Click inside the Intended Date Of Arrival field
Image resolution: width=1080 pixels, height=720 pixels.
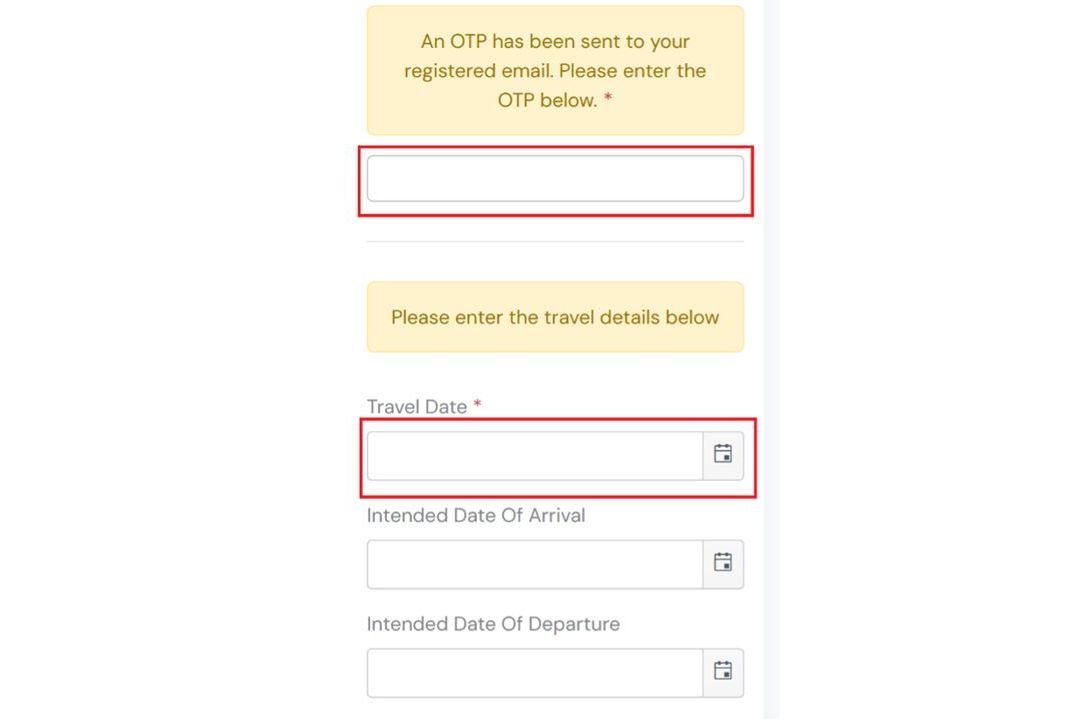[535, 564]
